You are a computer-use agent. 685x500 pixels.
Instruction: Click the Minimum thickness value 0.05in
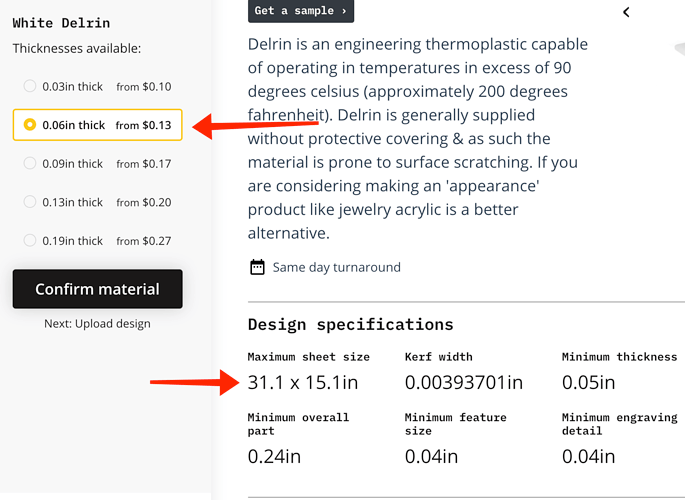(x=588, y=382)
